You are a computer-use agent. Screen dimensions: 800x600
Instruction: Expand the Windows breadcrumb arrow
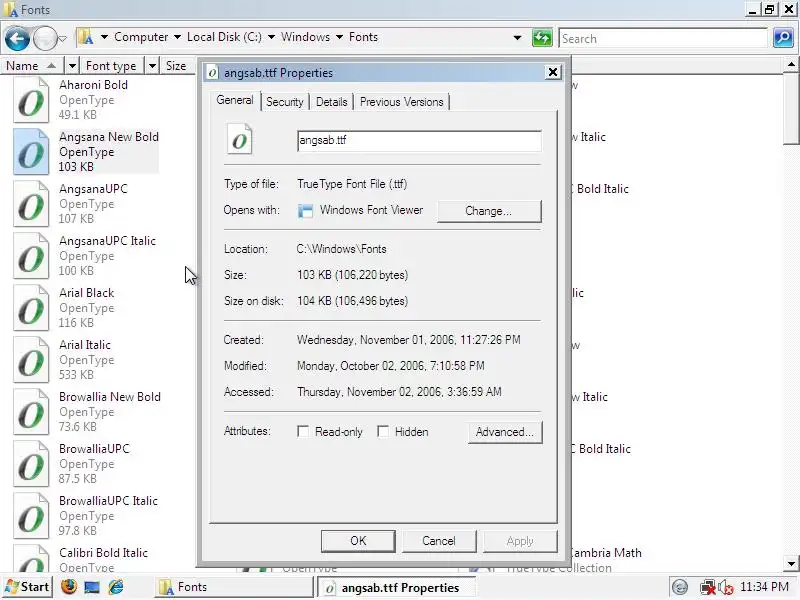click(339, 37)
